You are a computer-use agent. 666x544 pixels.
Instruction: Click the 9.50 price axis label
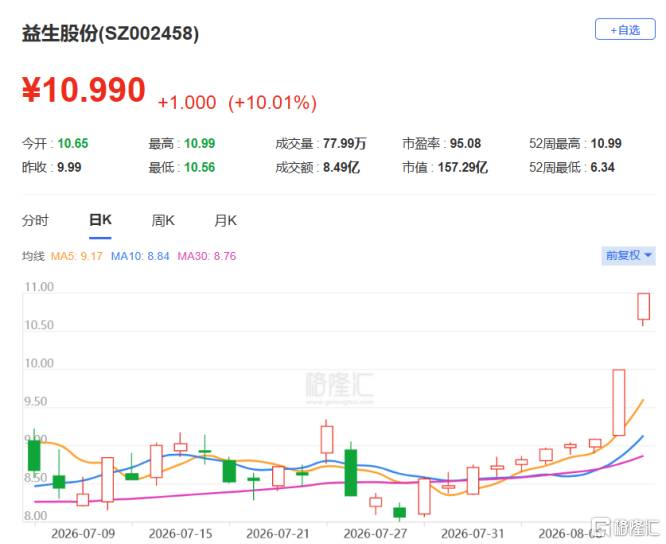36,402
